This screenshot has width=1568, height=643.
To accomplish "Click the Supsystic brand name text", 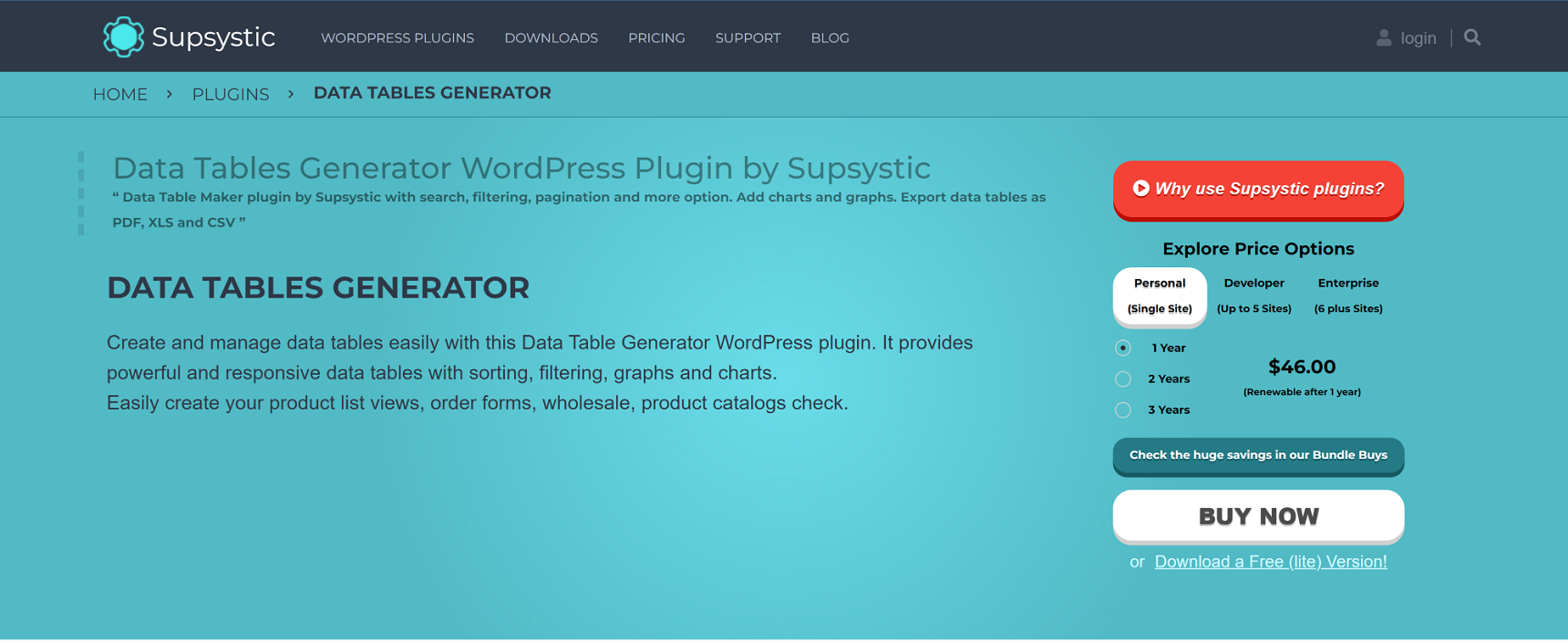I will pos(213,37).
